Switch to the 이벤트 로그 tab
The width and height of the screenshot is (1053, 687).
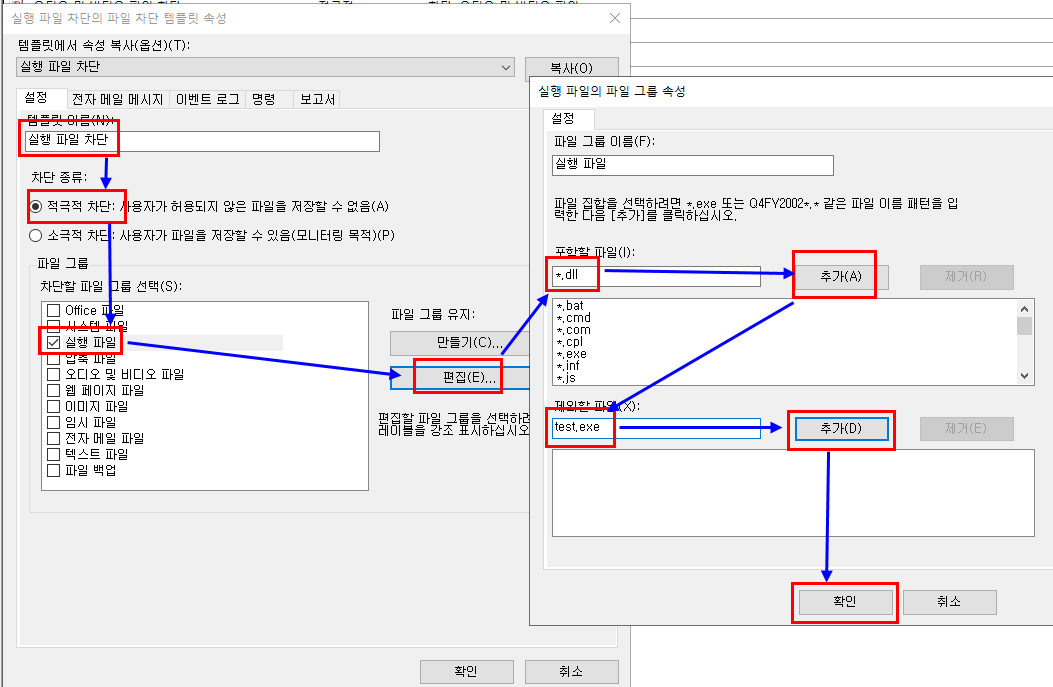[208, 99]
